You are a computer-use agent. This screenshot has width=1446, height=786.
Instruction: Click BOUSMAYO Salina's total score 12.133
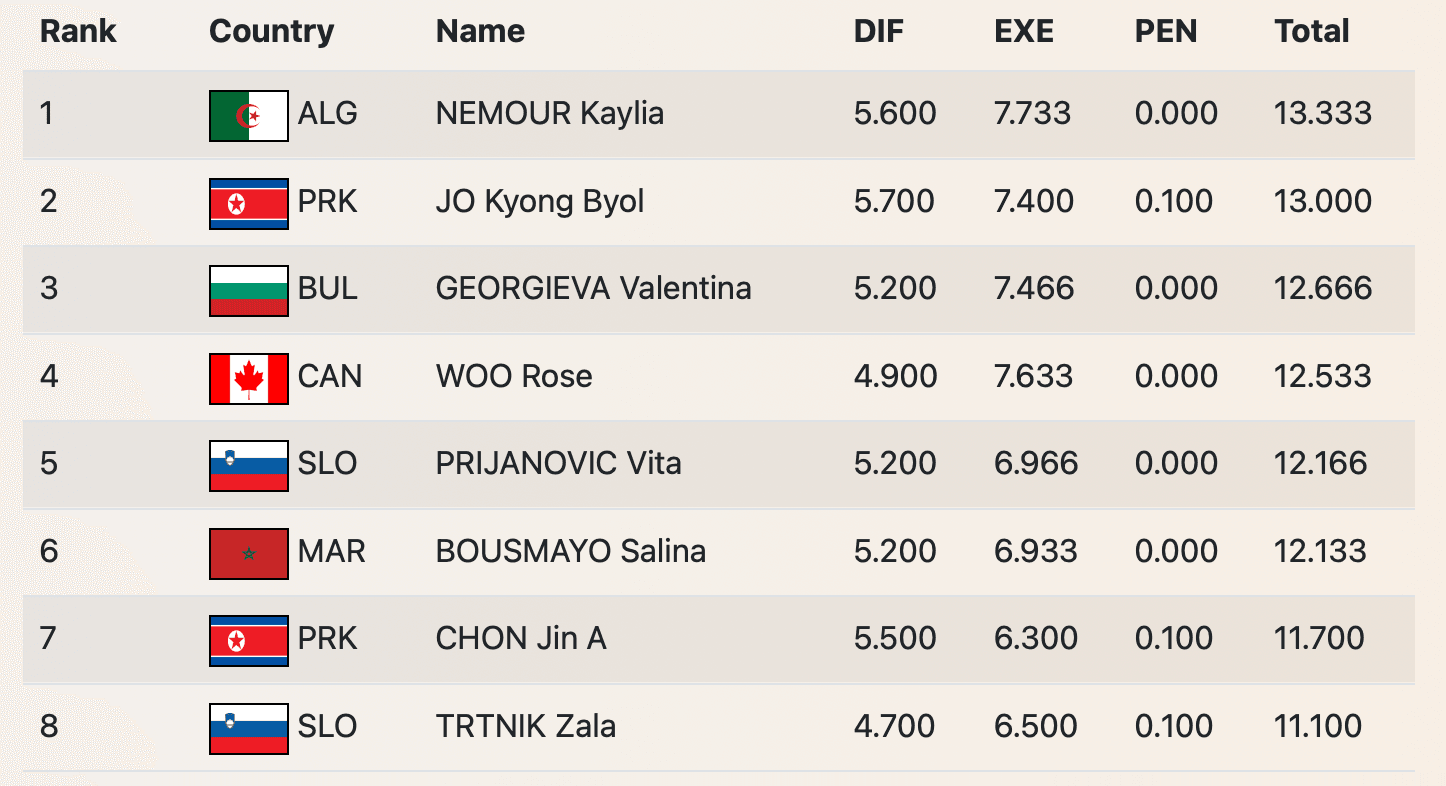1321,551
